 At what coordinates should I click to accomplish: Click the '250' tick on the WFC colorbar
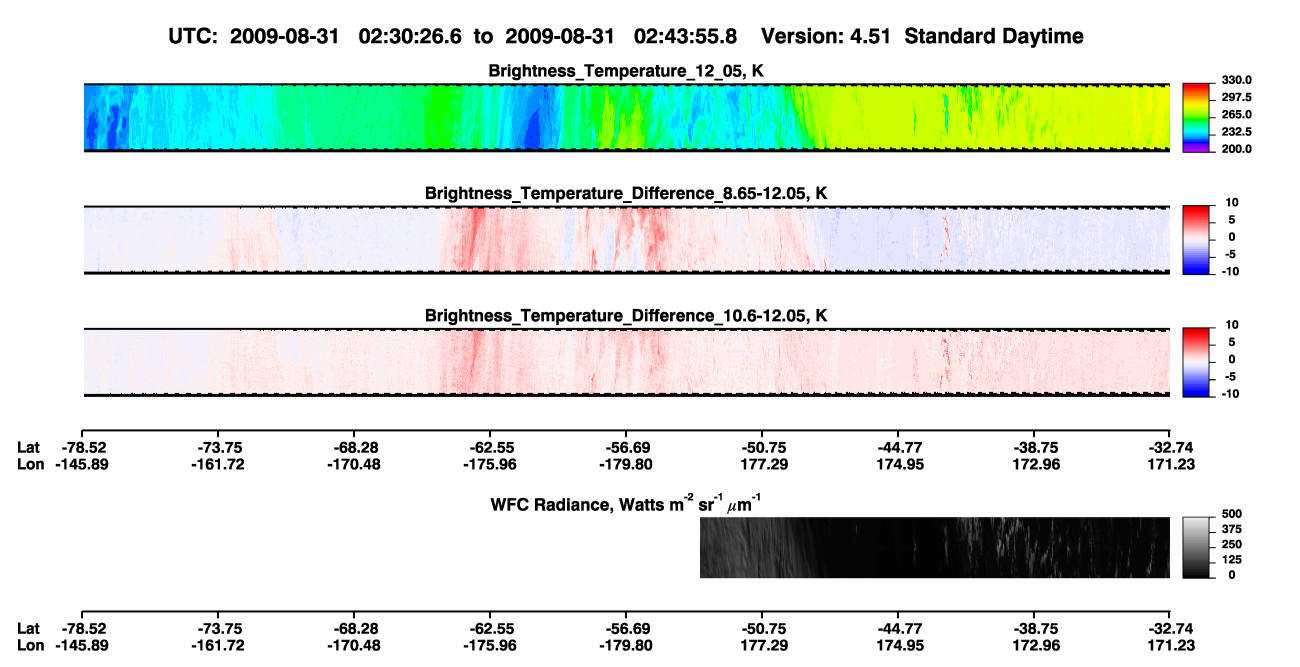click(1232, 545)
